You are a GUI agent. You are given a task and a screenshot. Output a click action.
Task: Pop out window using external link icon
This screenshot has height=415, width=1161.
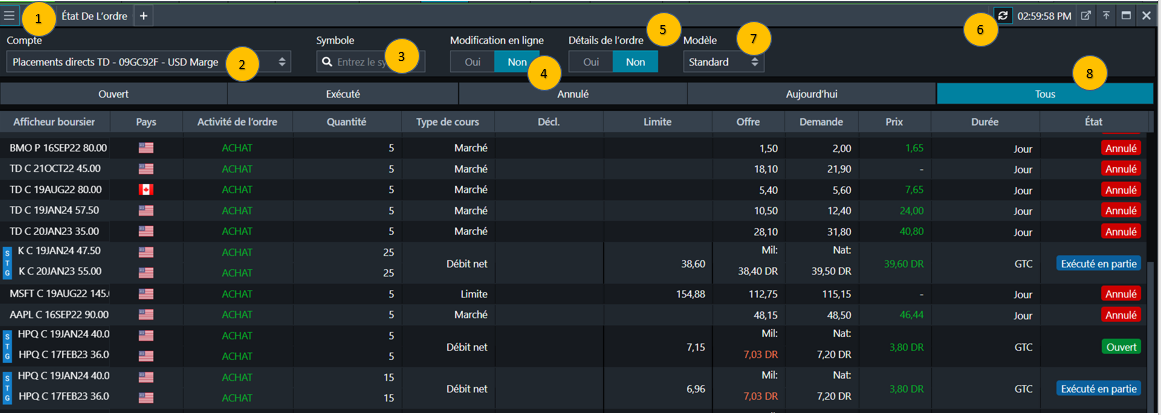1086,16
